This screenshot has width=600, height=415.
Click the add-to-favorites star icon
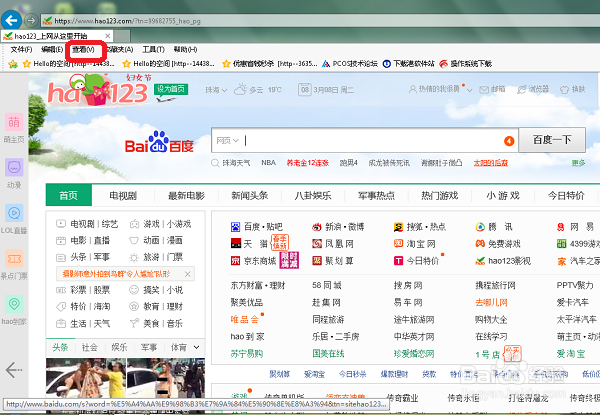point(13,63)
